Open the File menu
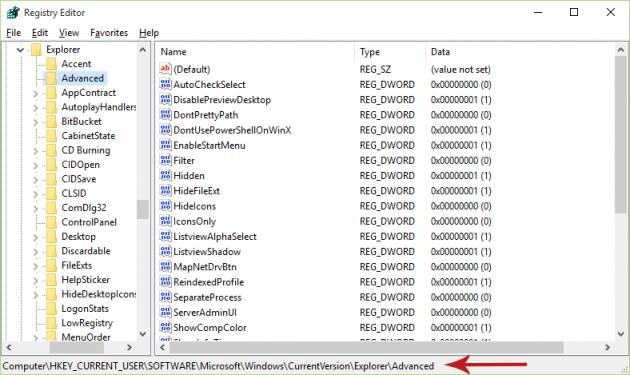 point(14,33)
